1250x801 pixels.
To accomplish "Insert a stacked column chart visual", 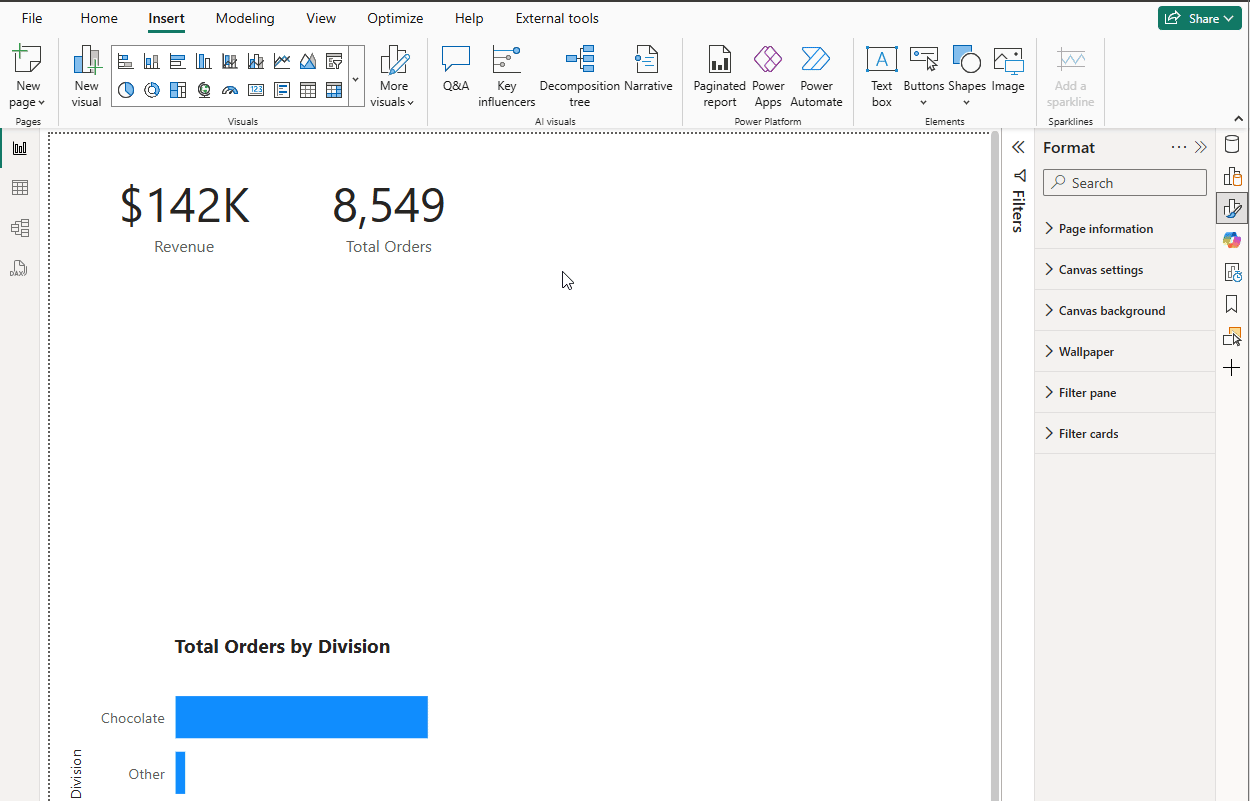I will 152,61.
